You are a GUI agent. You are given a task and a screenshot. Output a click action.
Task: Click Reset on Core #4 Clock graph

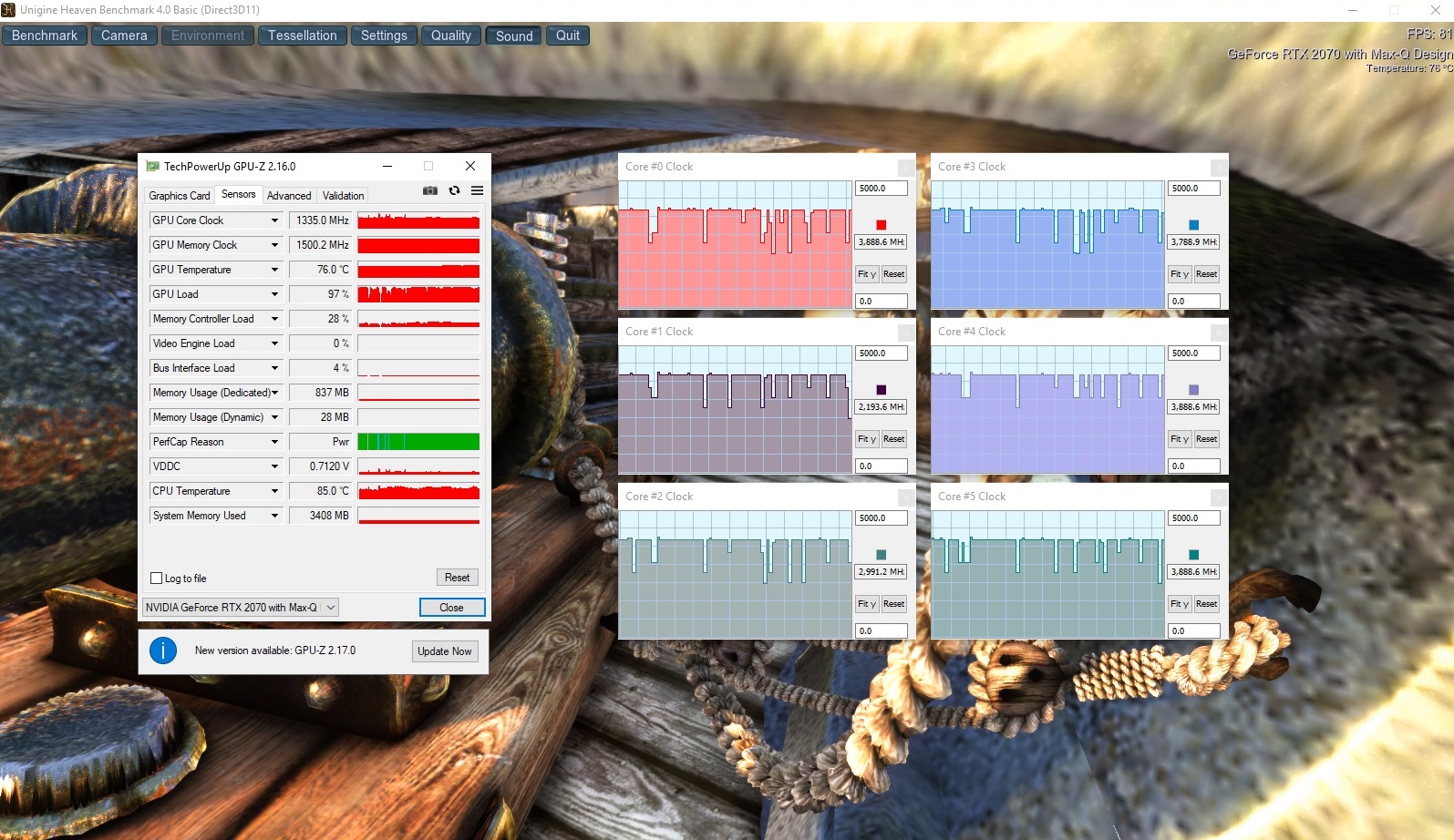(1207, 439)
